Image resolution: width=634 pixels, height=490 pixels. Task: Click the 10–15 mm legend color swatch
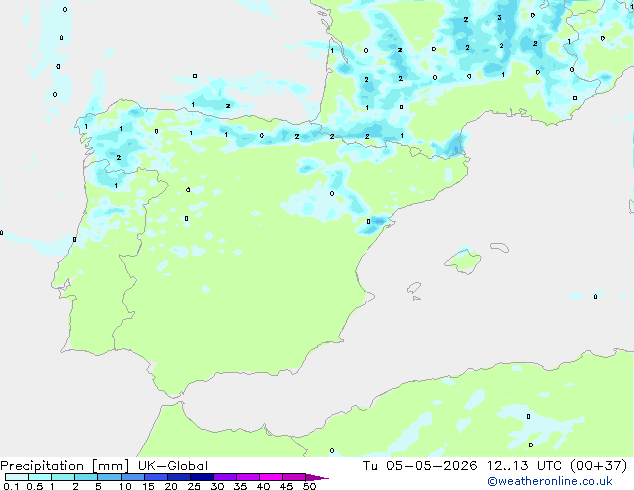[x=132, y=477]
